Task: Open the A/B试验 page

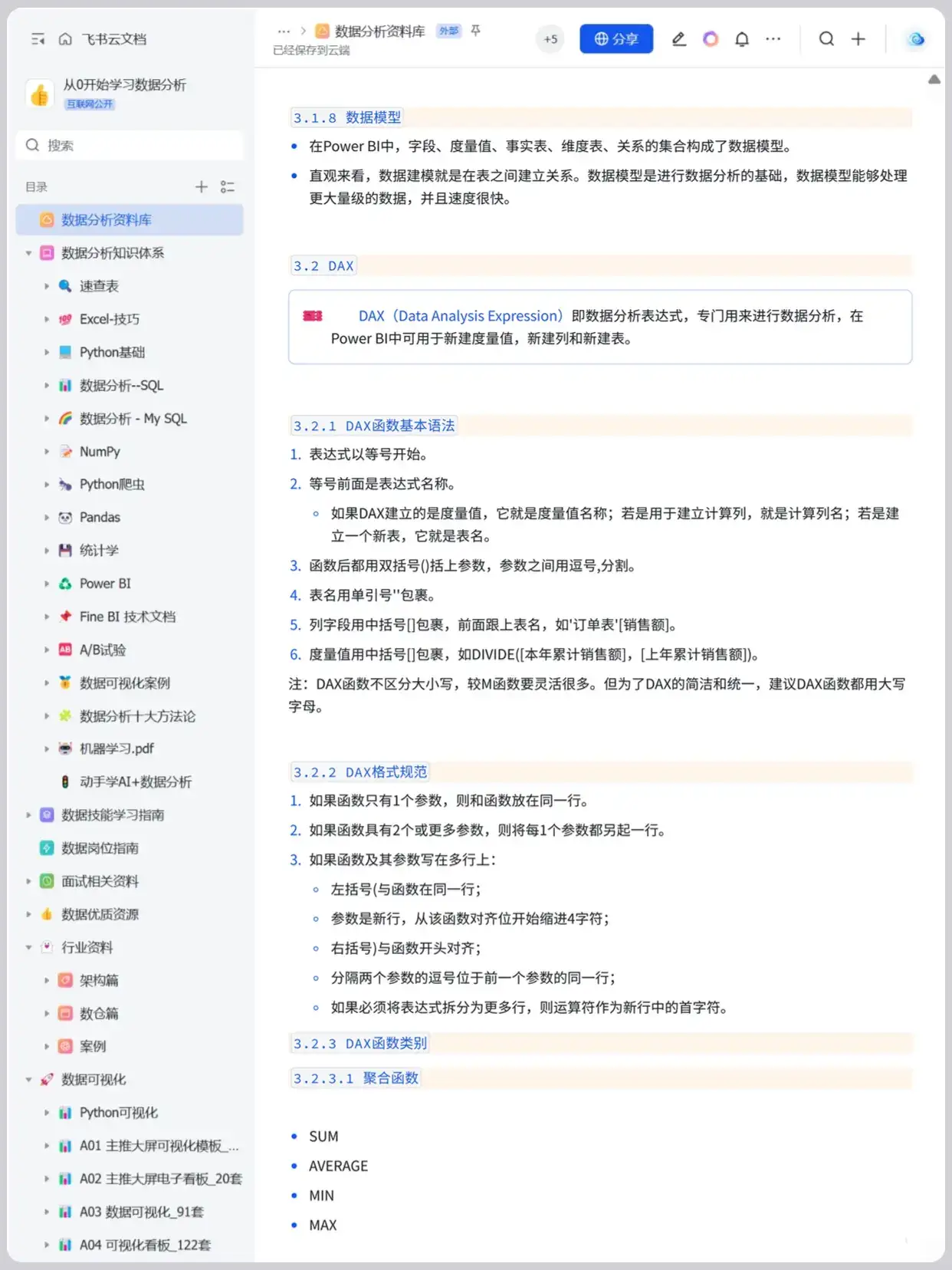Action: coord(103,650)
